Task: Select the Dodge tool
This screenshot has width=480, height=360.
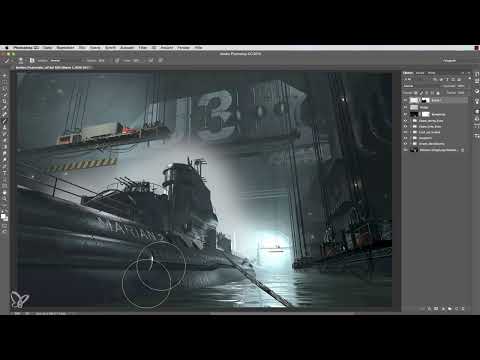Action: coord(4,159)
